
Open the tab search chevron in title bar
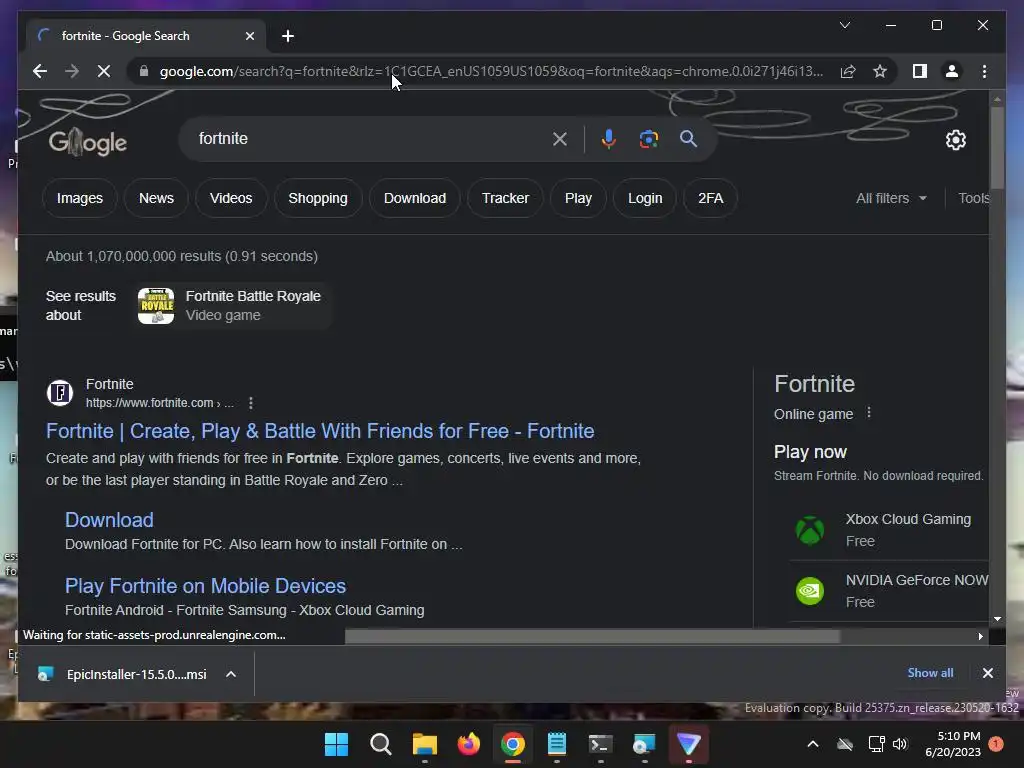(x=844, y=25)
